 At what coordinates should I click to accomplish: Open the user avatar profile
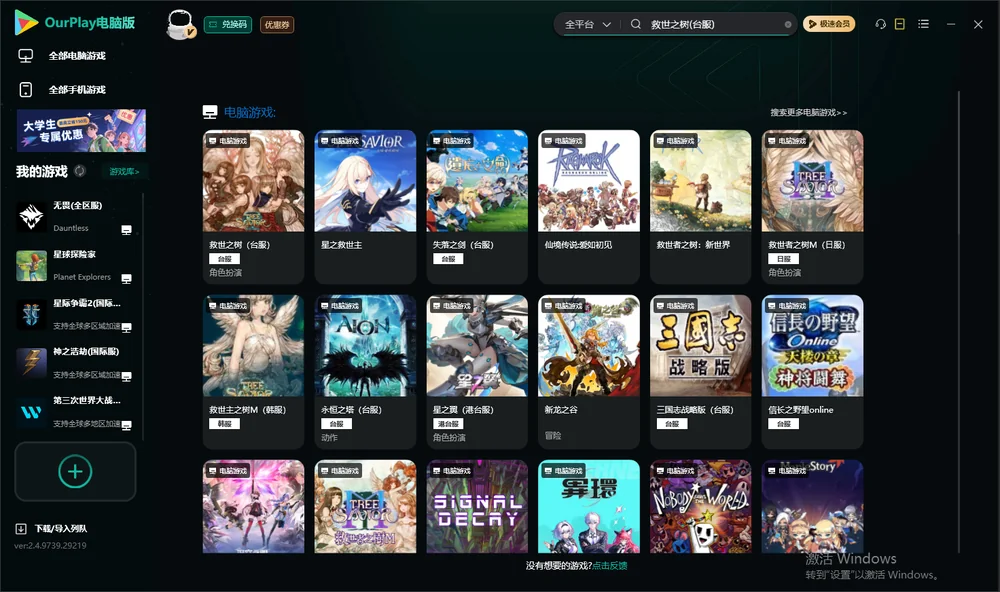(x=180, y=25)
